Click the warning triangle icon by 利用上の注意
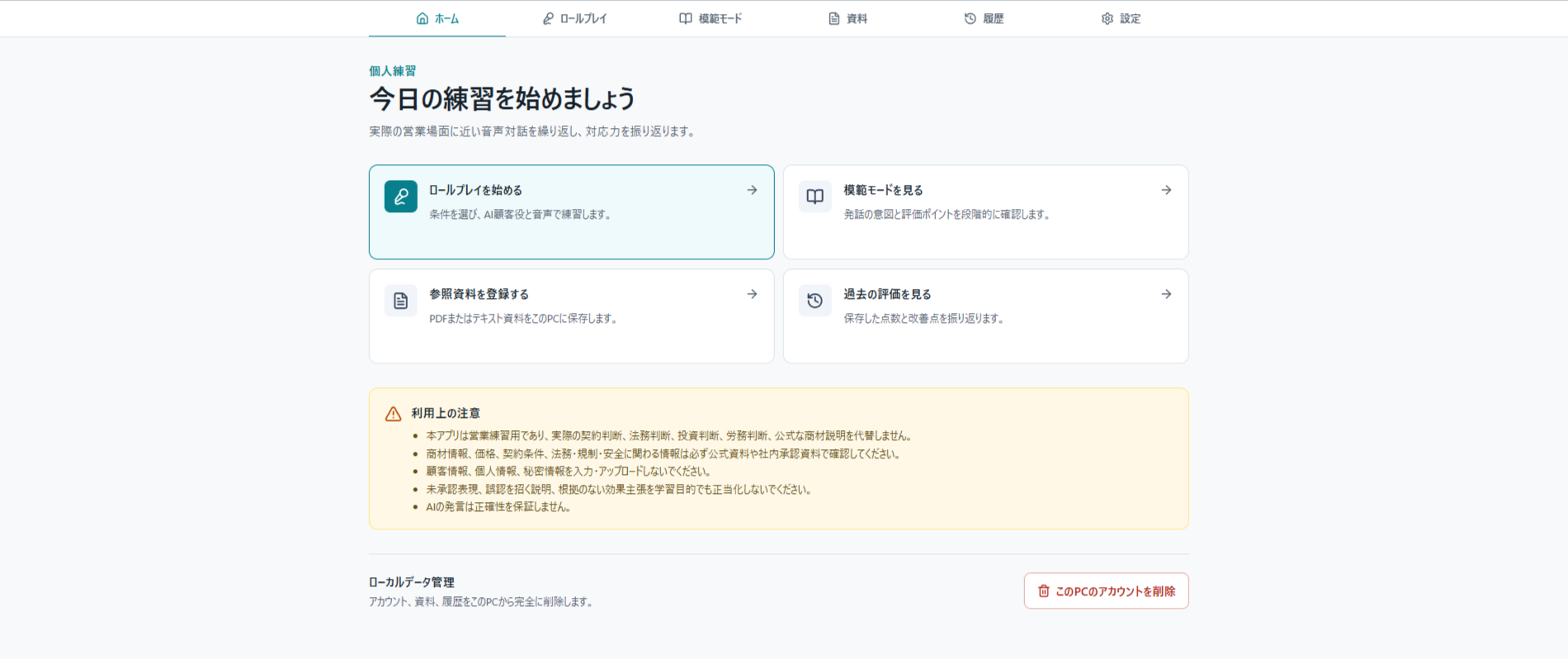The image size is (1568, 659). coord(394,414)
